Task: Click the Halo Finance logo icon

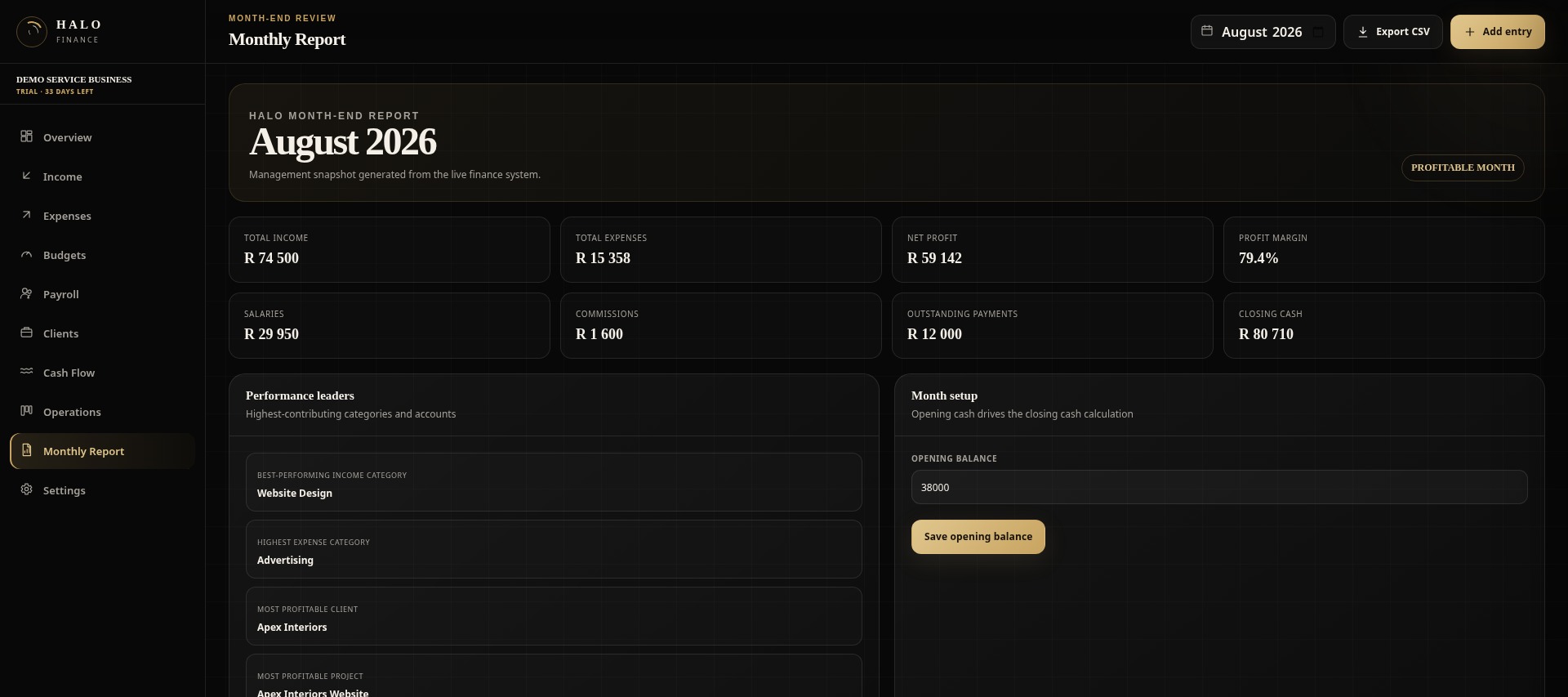Action: coord(32,32)
